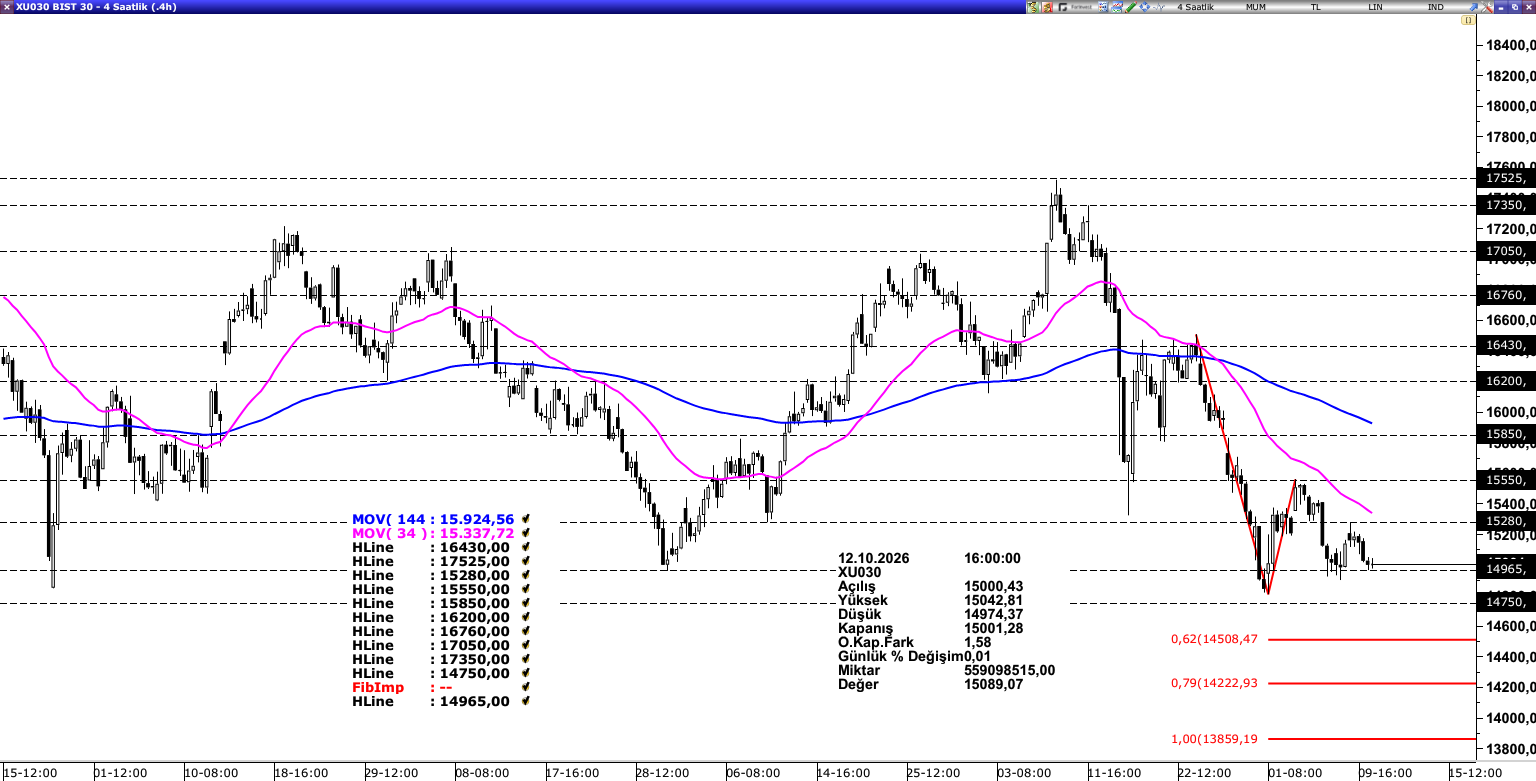
Task: Click the Fortinvest logo icon
Action: (1075, 7)
